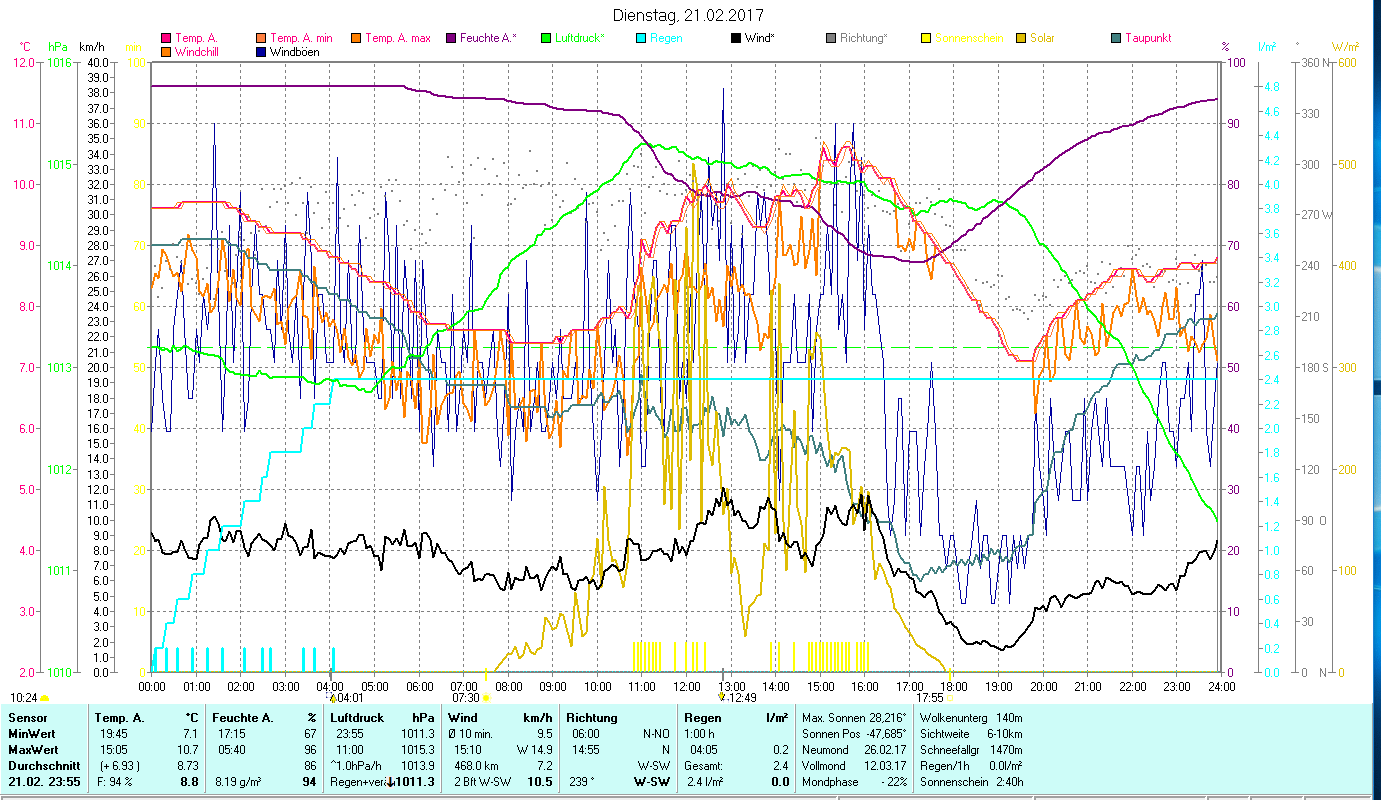This screenshot has width=1381, height=800.
Task: Click the gray Richtung legend swatch
Action: pos(830,39)
